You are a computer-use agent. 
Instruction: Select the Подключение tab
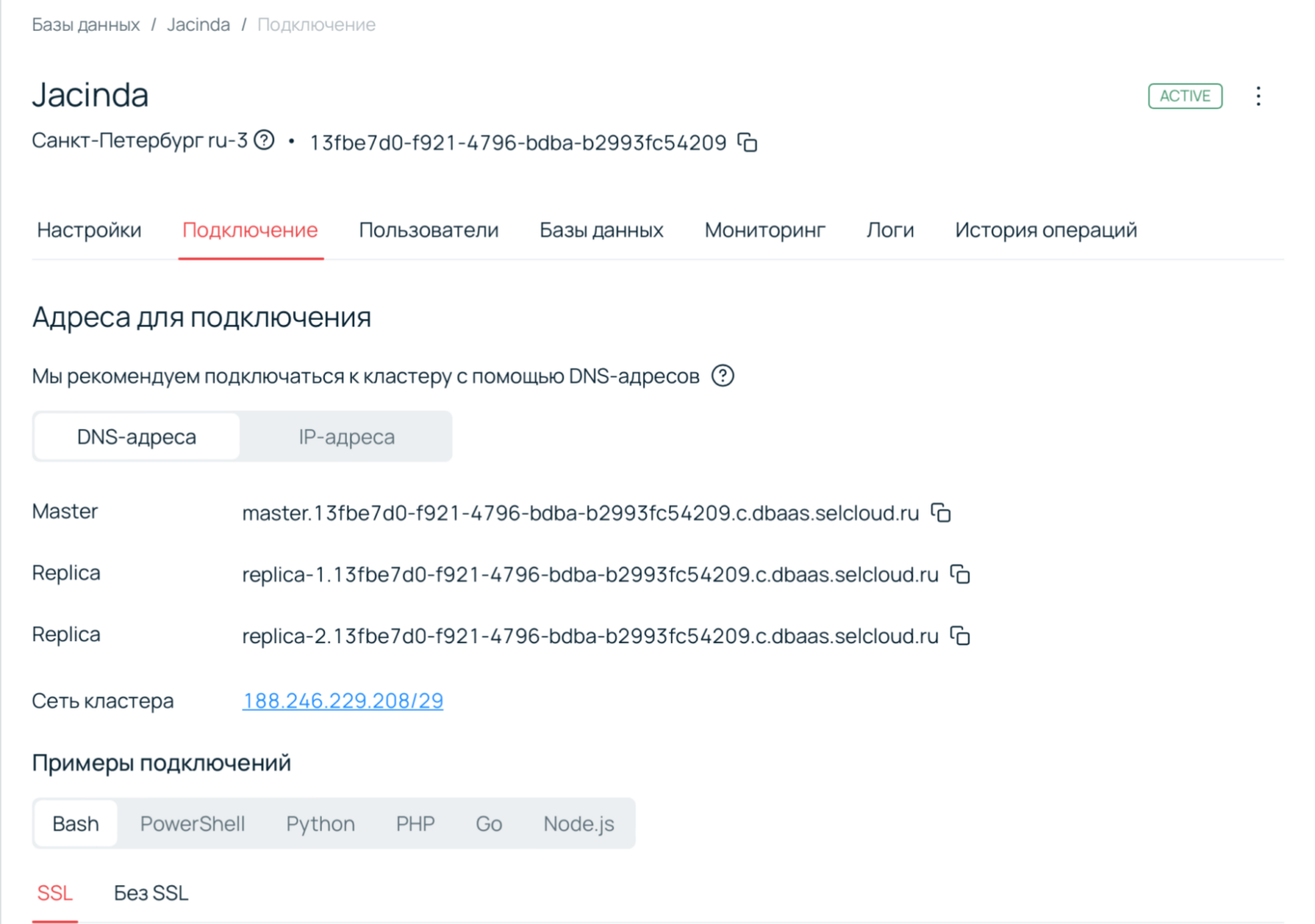pos(250,230)
